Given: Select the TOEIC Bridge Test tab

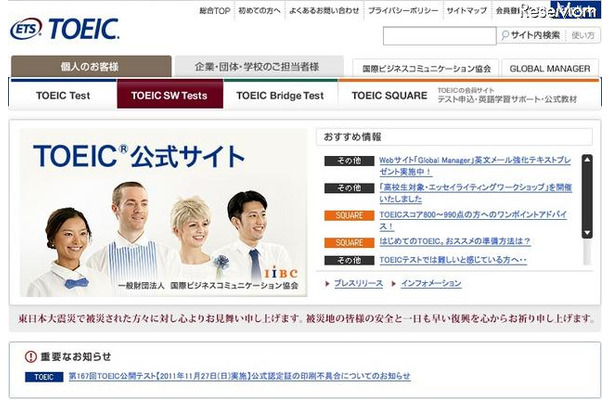Looking at the screenshot, I should (x=280, y=95).
